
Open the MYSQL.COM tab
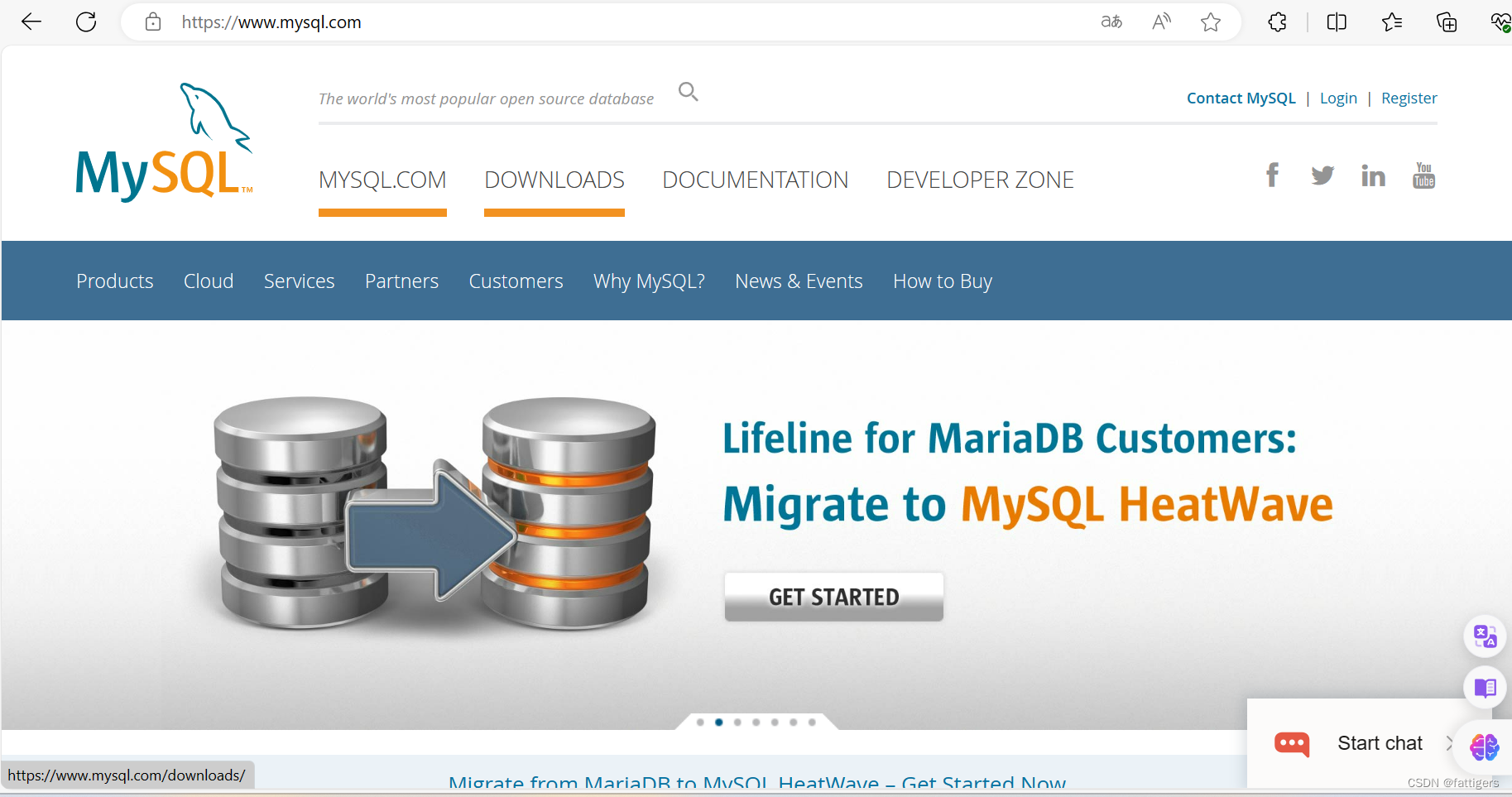point(382,180)
